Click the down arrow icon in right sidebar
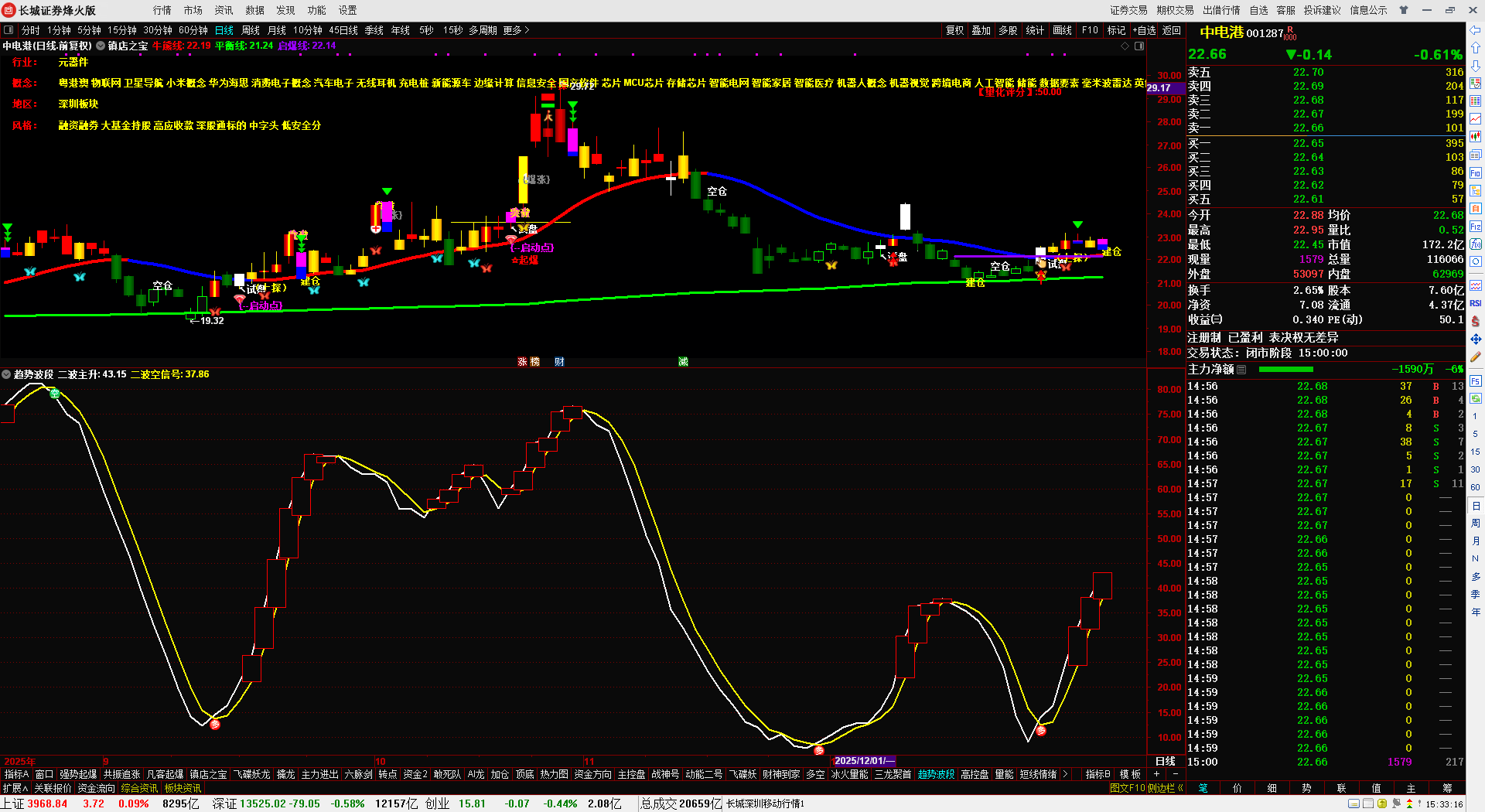 point(1476,66)
